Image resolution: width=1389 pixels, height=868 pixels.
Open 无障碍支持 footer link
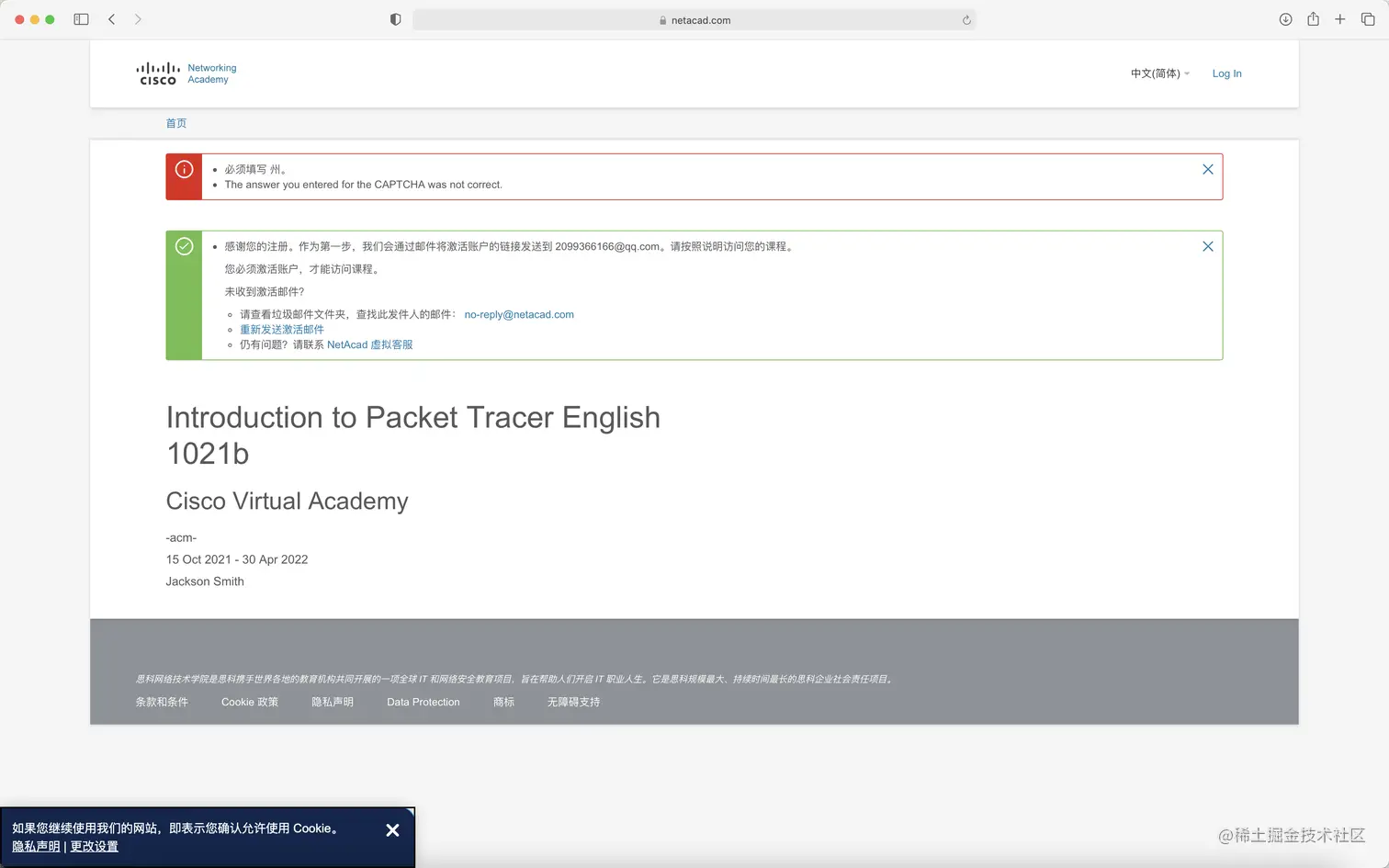click(x=573, y=702)
